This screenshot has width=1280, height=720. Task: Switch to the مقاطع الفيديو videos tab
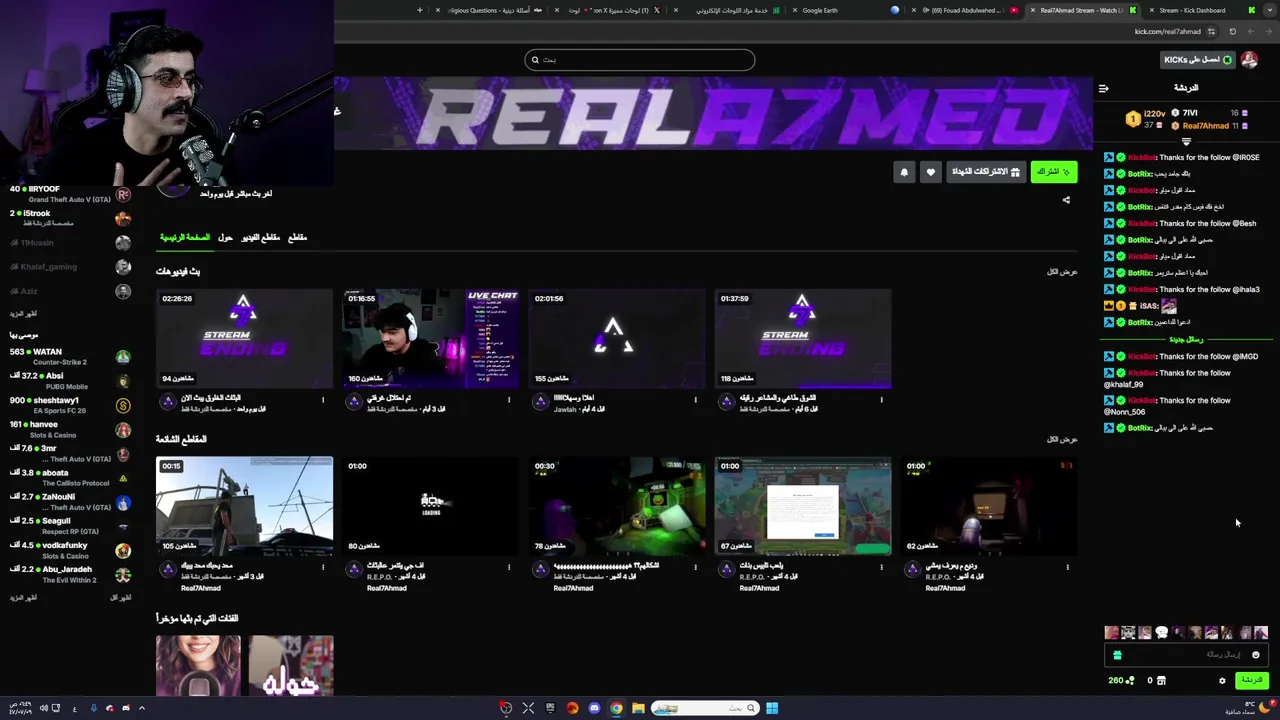[x=260, y=237]
